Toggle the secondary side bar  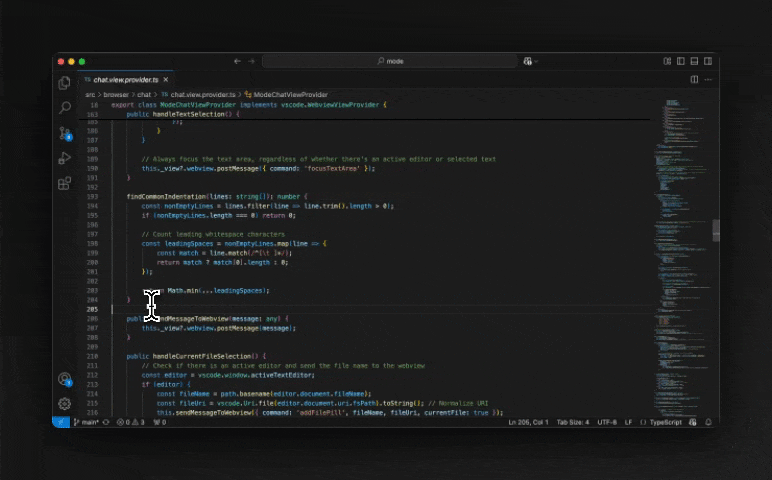(x=708, y=61)
